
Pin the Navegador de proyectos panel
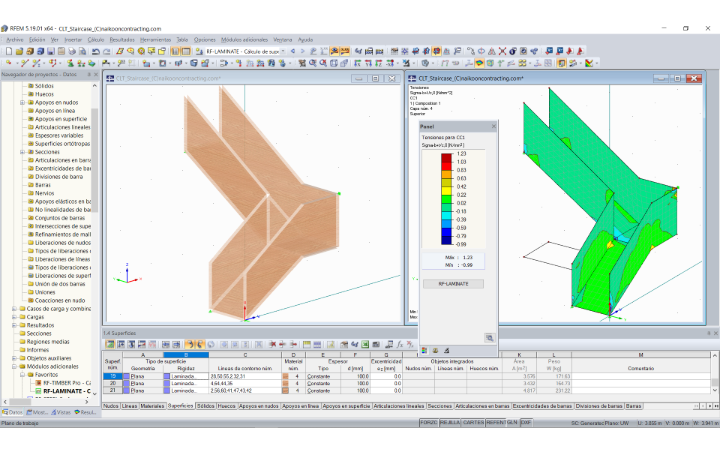pyautogui.click(x=89, y=74)
